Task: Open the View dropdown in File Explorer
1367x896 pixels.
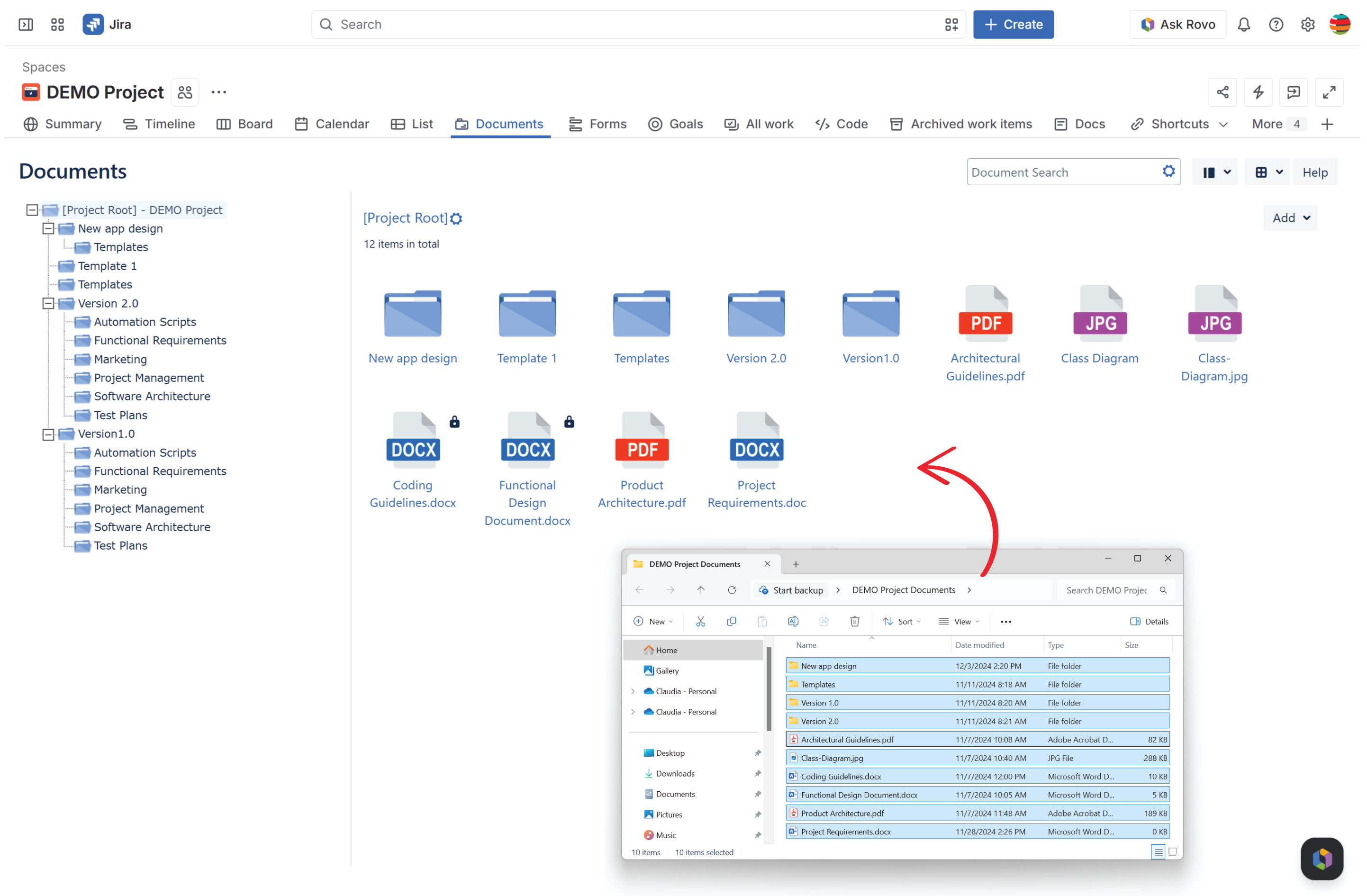Action: (959, 621)
